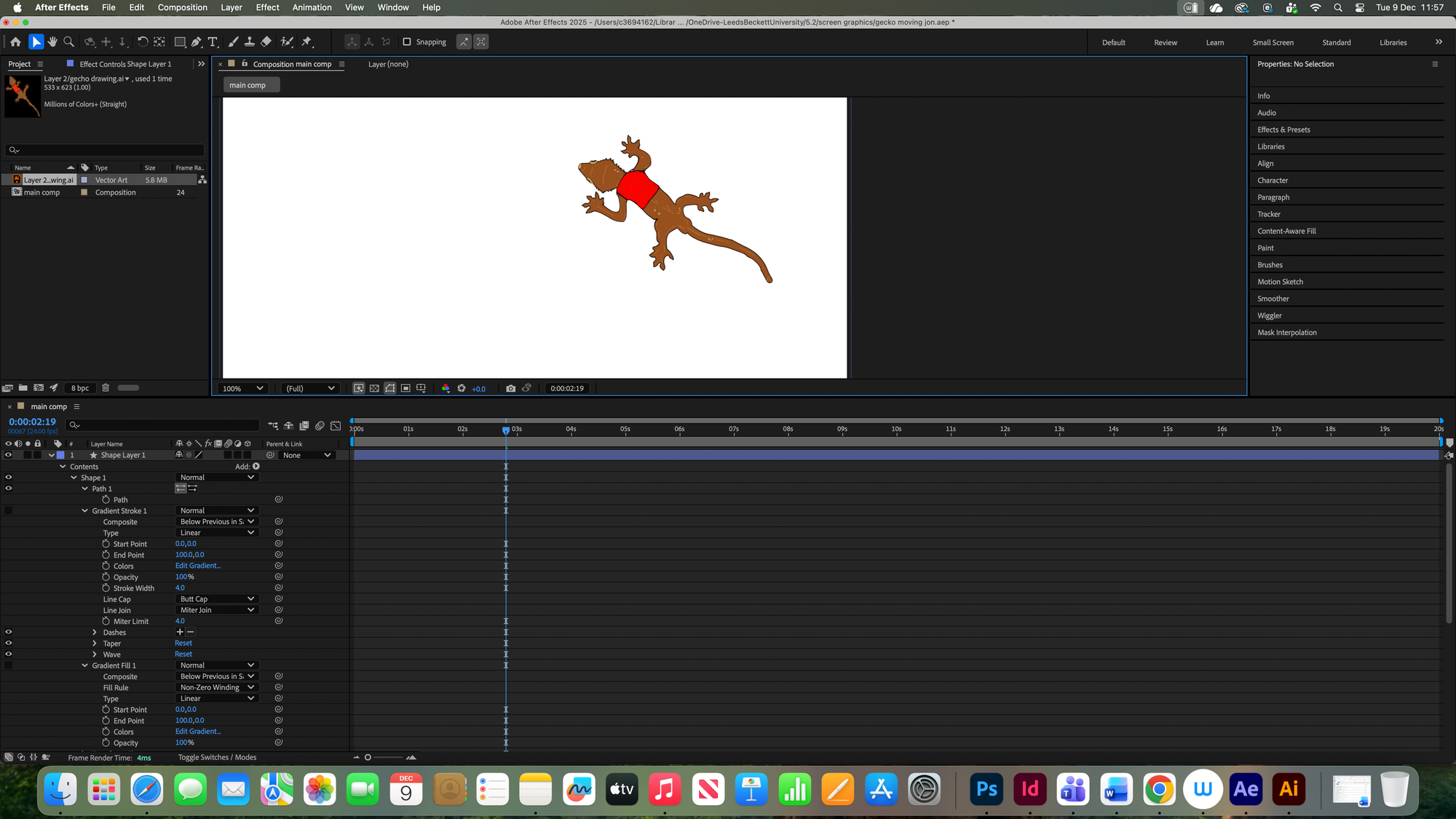Enable the Snapping checkbox

pos(407,42)
